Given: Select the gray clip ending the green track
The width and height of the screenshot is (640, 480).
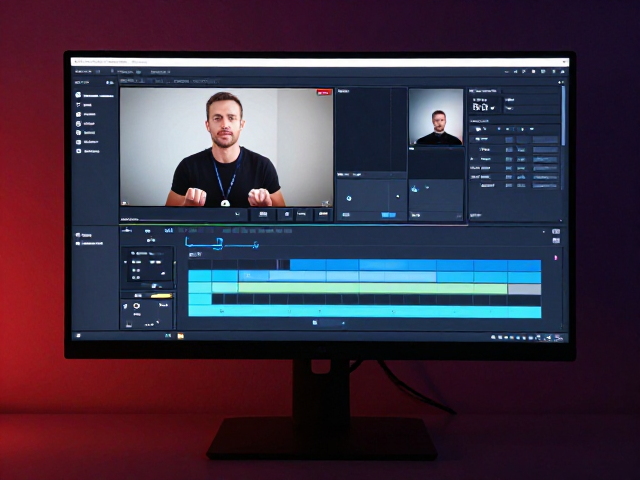Looking at the screenshot, I should (x=524, y=289).
